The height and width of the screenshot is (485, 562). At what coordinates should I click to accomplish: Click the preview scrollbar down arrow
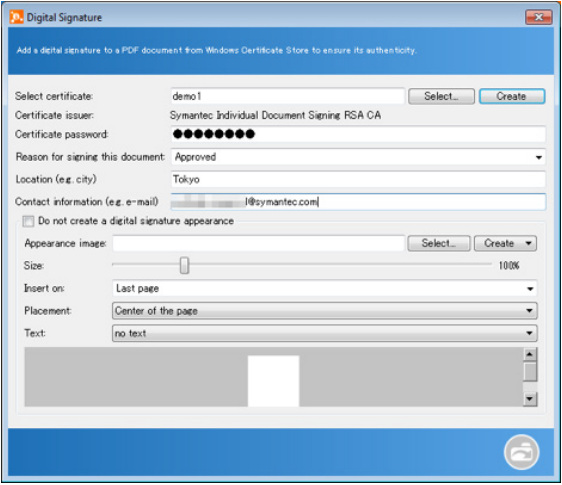click(x=529, y=399)
